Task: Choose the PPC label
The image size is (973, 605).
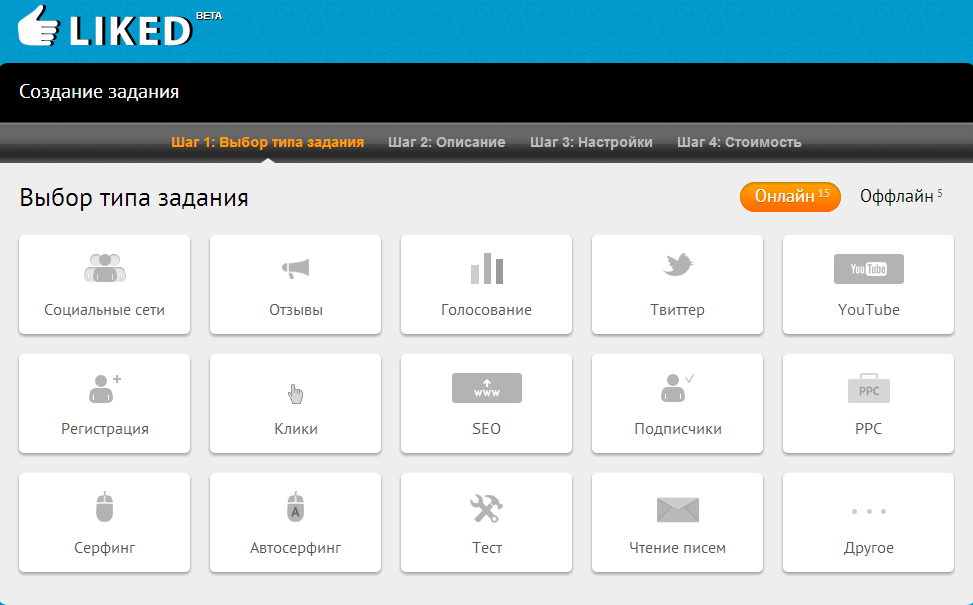Action: [x=869, y=429]
